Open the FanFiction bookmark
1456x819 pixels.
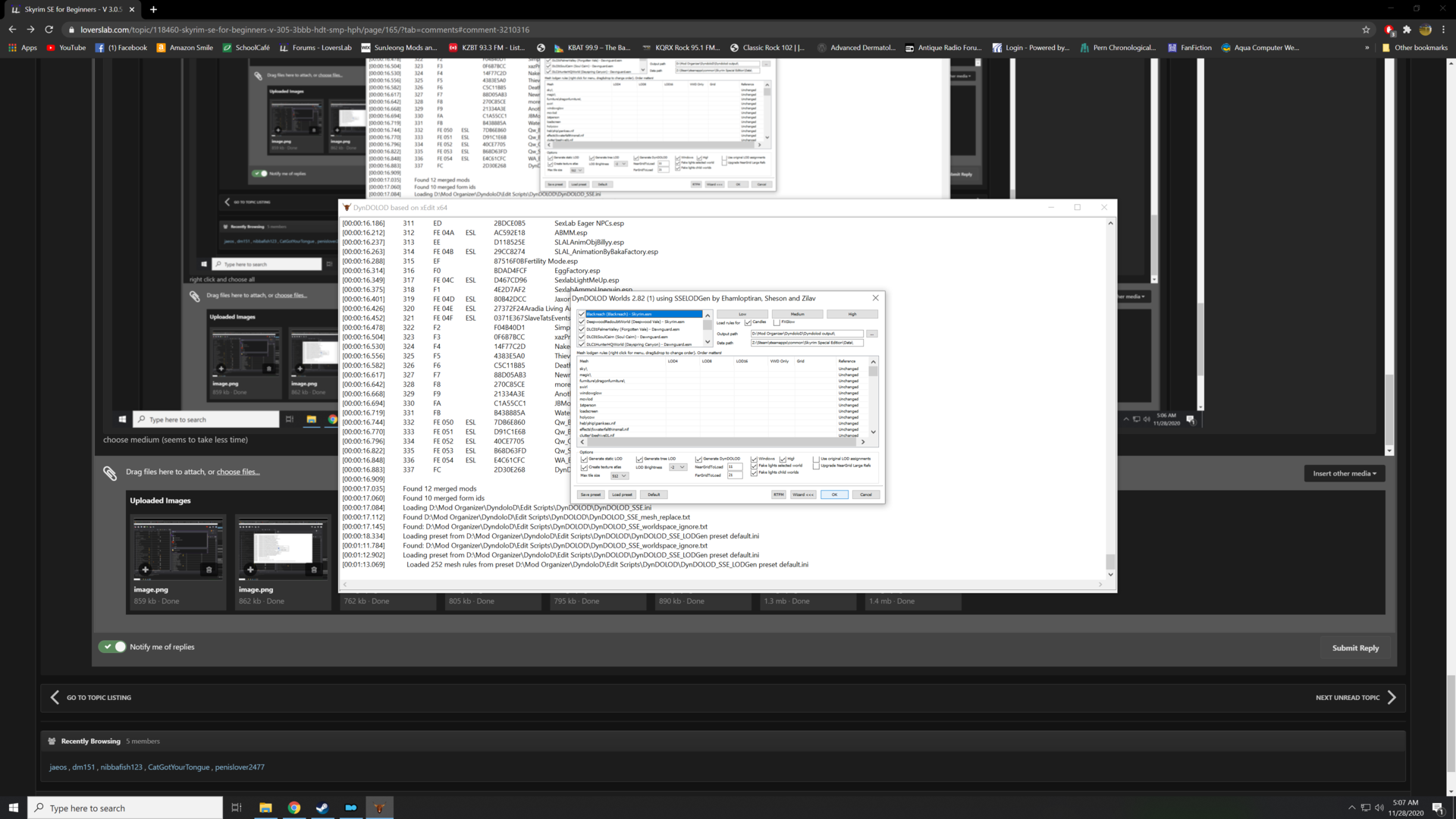click(x=1190, y=47)
